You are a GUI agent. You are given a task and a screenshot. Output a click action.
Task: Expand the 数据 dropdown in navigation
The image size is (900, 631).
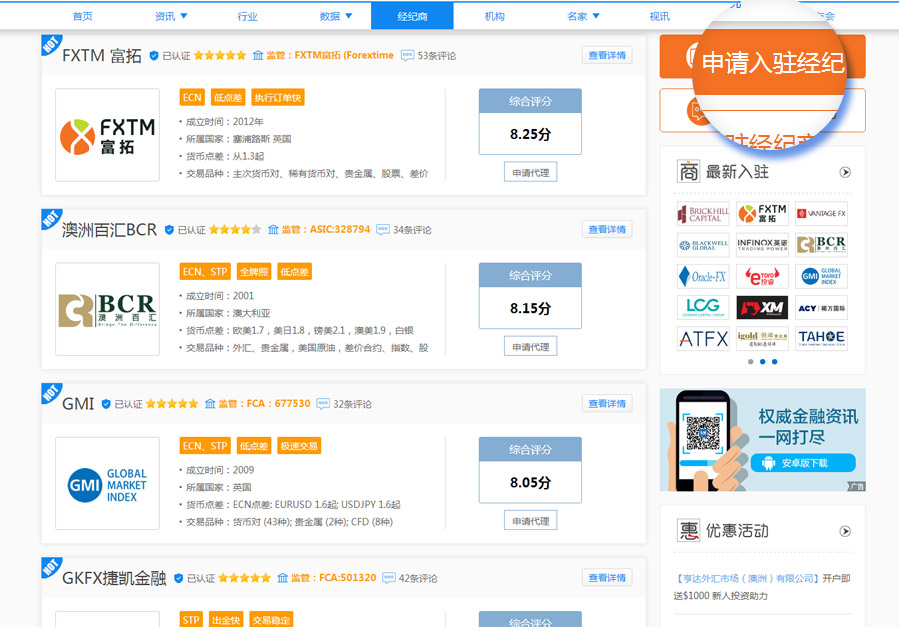(335, 16)
